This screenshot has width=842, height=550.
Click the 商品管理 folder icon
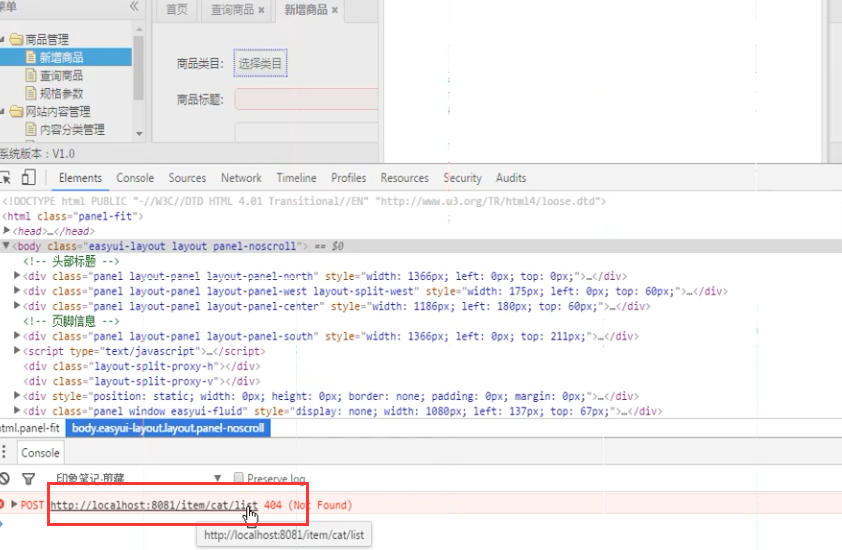pos(17,39)
